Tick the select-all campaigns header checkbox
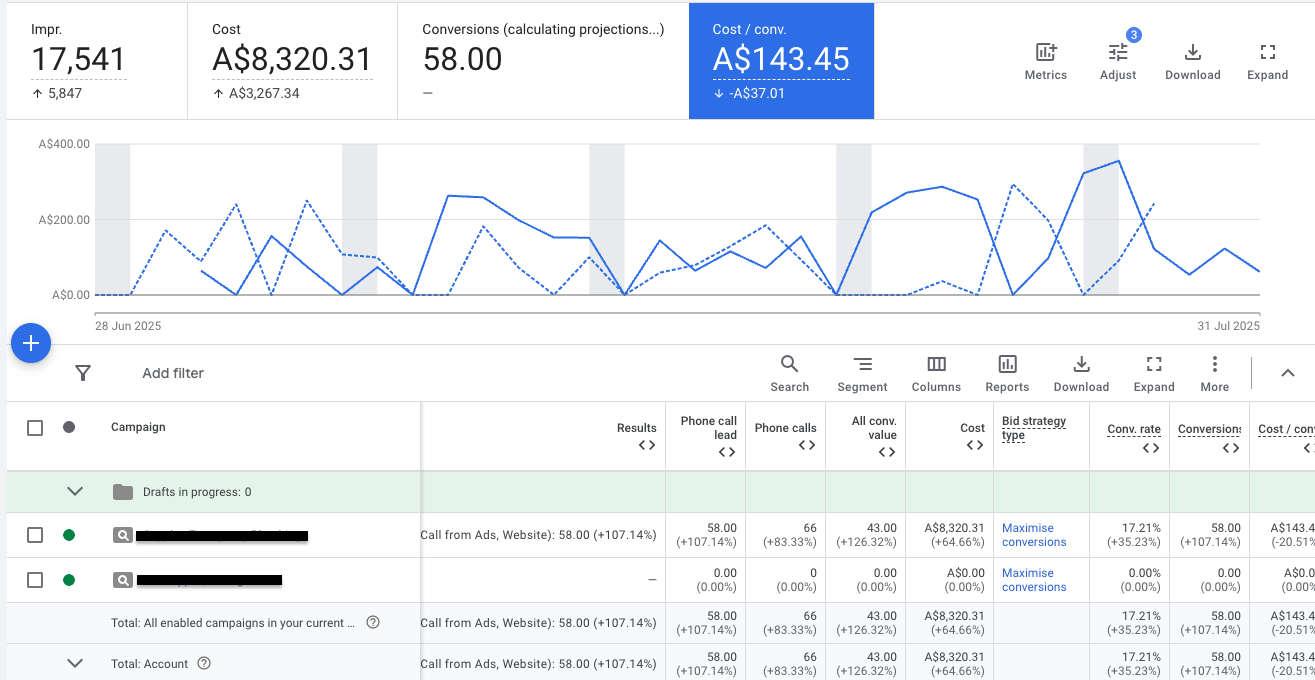1315x680 pixels. pyautogui.click(x=35, y=428)
